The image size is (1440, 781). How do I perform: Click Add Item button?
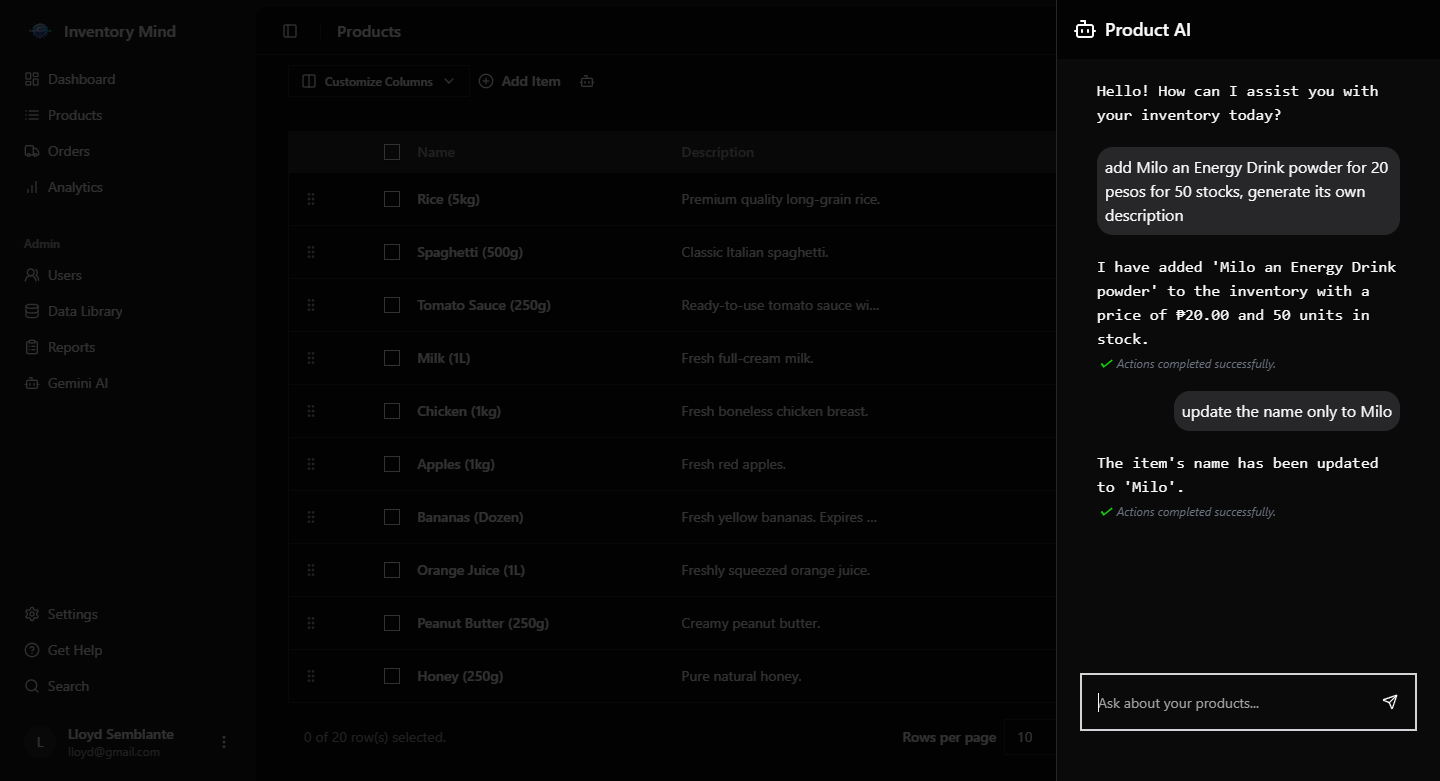click(x=520, y=81)
